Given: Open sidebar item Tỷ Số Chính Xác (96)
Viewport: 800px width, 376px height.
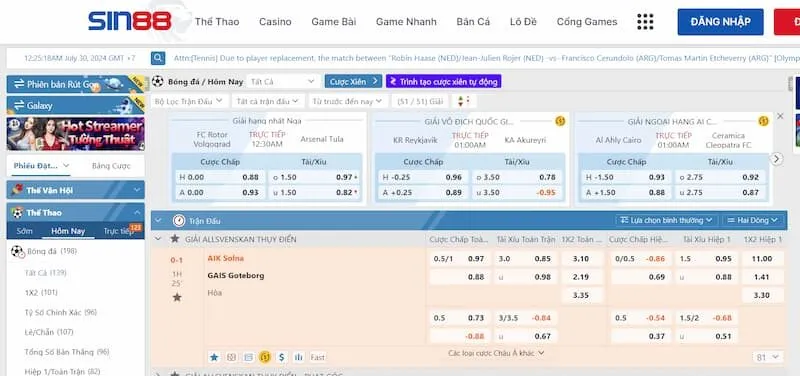Looking at the screenshot, I should coord(61,312).
